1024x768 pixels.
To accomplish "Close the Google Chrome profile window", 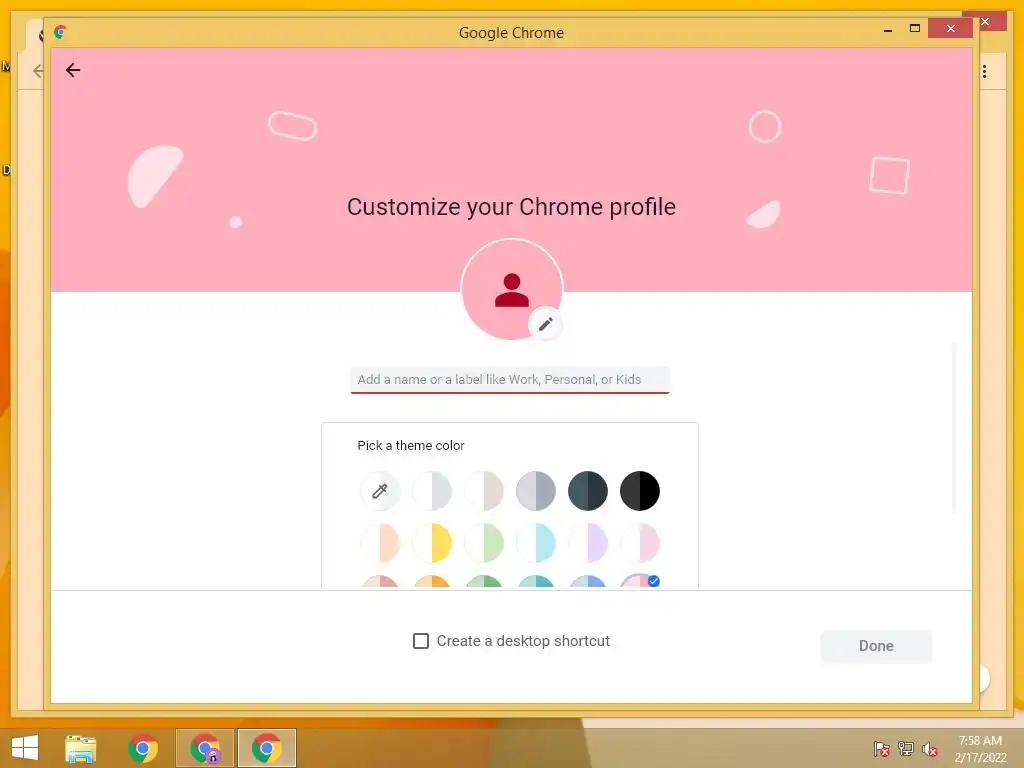I will [951, 29].
